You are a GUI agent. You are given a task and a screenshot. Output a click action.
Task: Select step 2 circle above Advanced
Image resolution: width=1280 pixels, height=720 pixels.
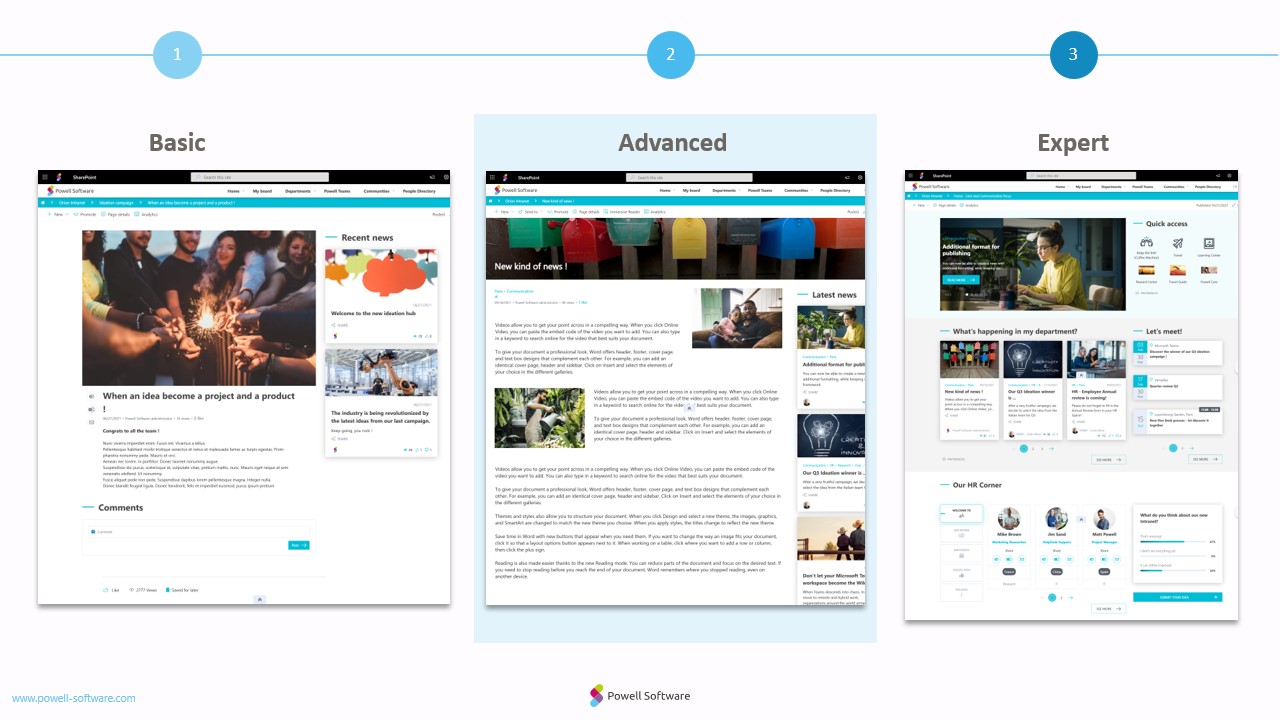tap(671, 55)
